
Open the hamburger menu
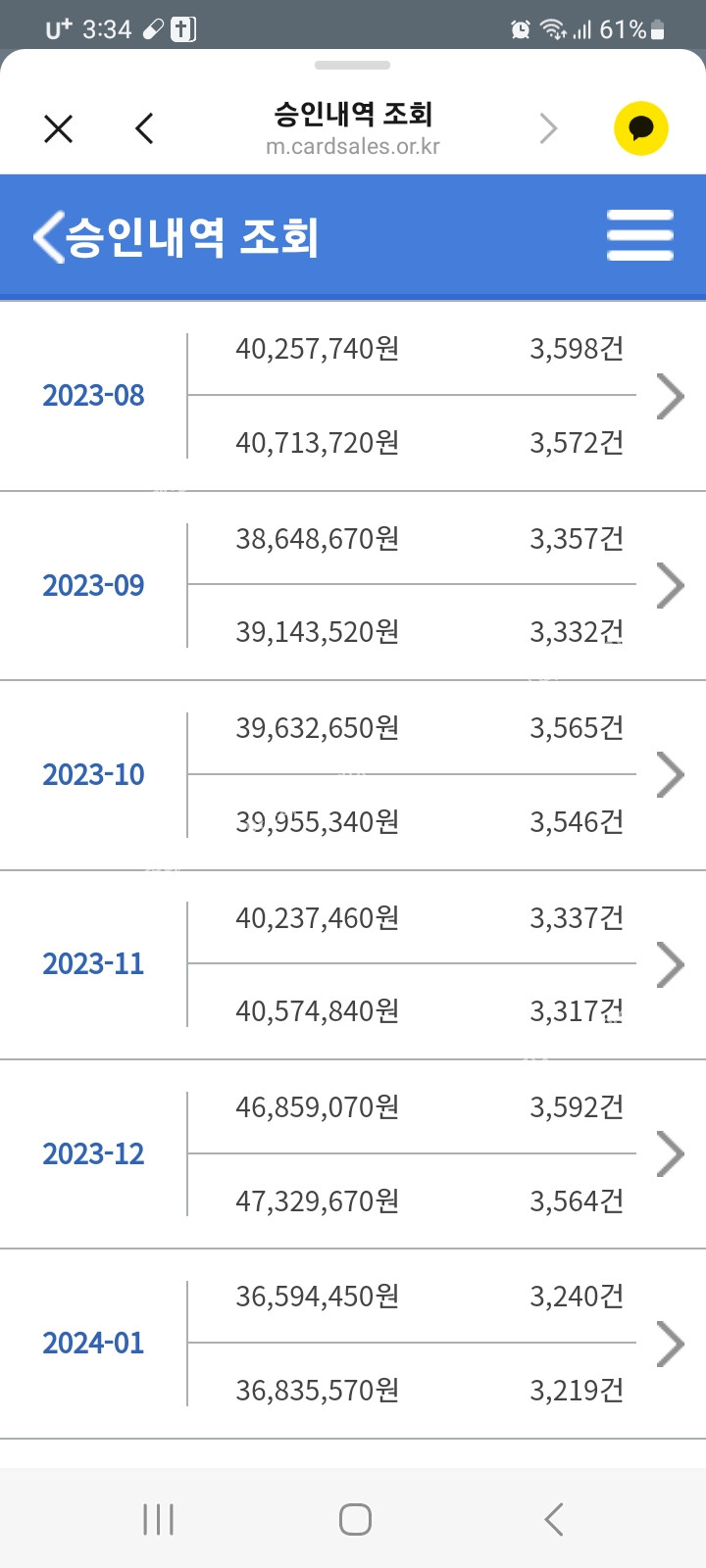click(x=639, y=235)
